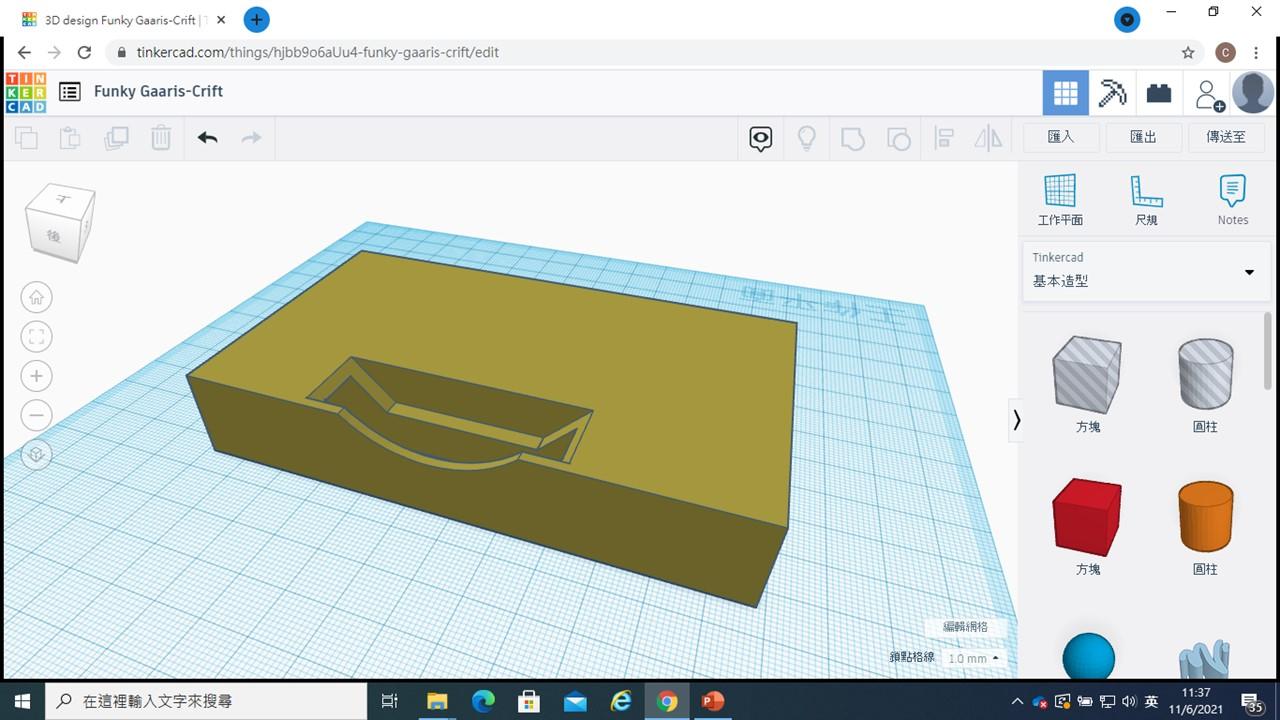Open the user profile avatar

tap(1253, 93)
